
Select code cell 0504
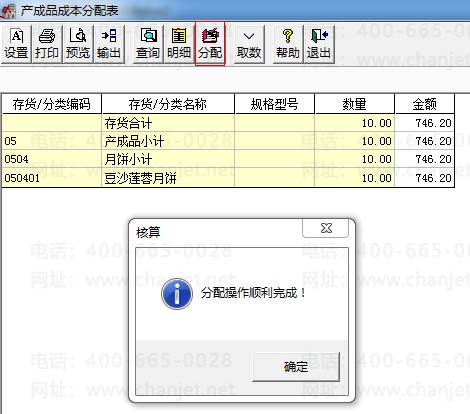click(52, 159)
